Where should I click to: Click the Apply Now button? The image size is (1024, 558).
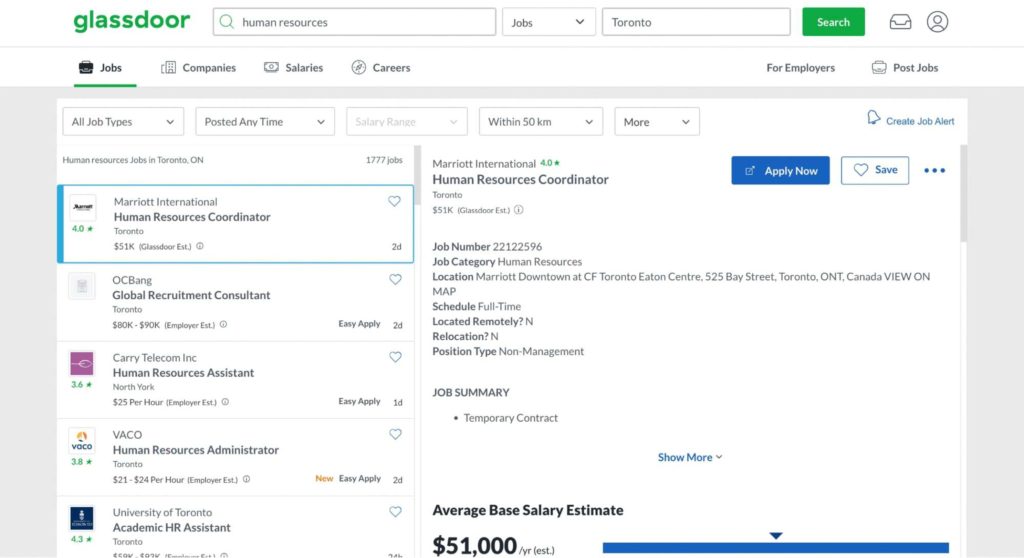coord(780,171)
